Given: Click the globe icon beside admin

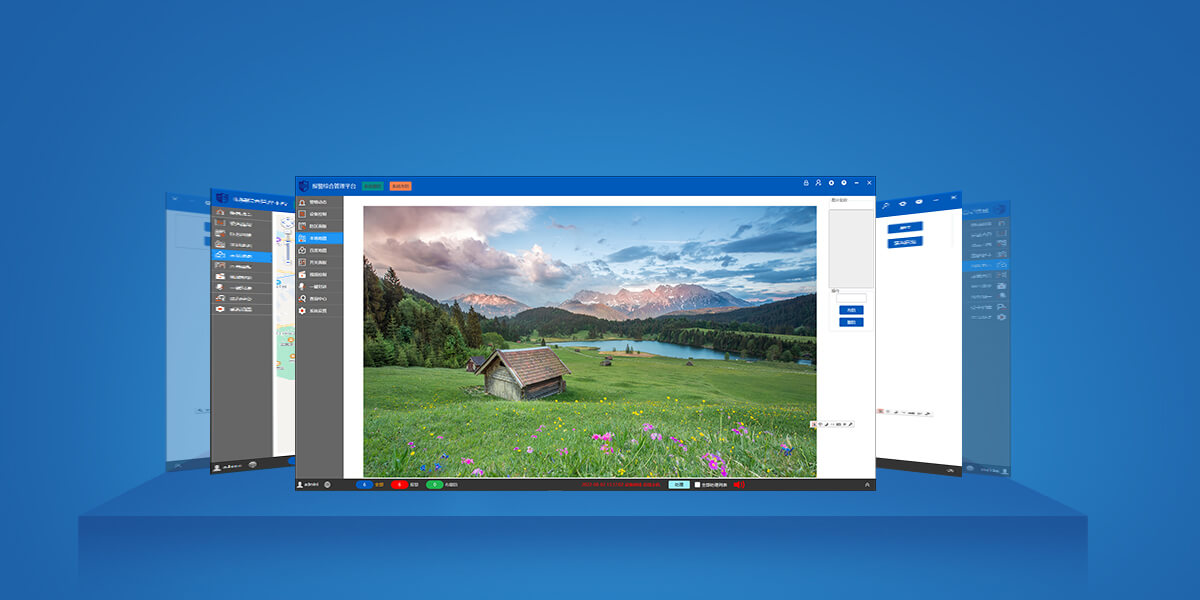Looking at the screenshot, I should (x=327, y=484).
